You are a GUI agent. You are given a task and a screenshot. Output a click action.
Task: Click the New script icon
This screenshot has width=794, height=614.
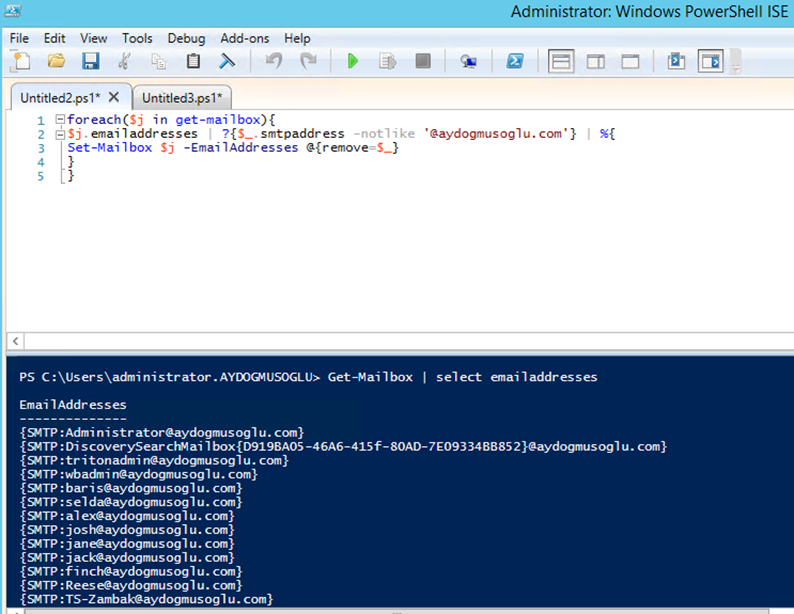[x=21, y=61]
